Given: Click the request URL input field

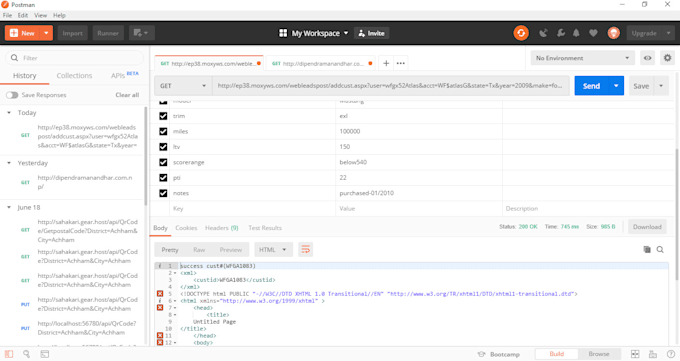Looking at the screenshot, I should 390,86.
